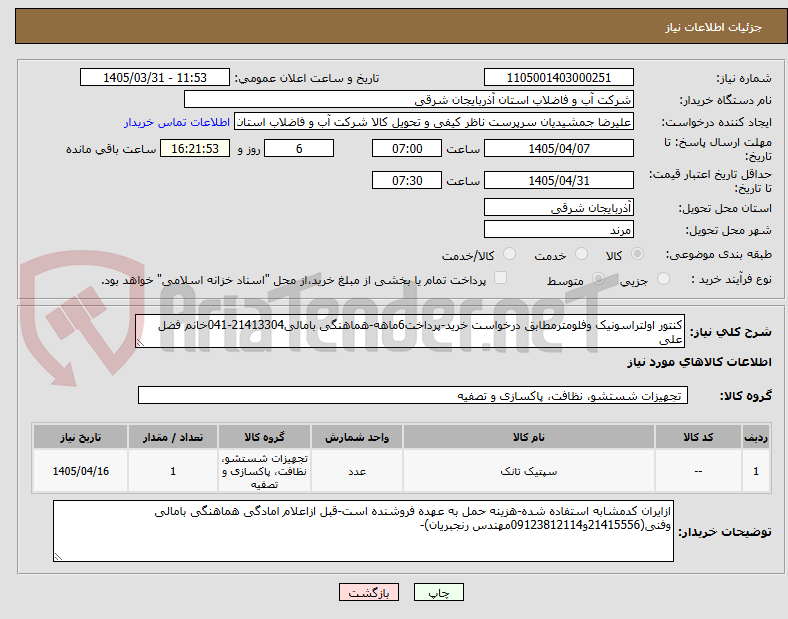Viewport: 788px width, 619px height.
Task: Click the remaining days field showing 6
Action: tap(299, 149)
